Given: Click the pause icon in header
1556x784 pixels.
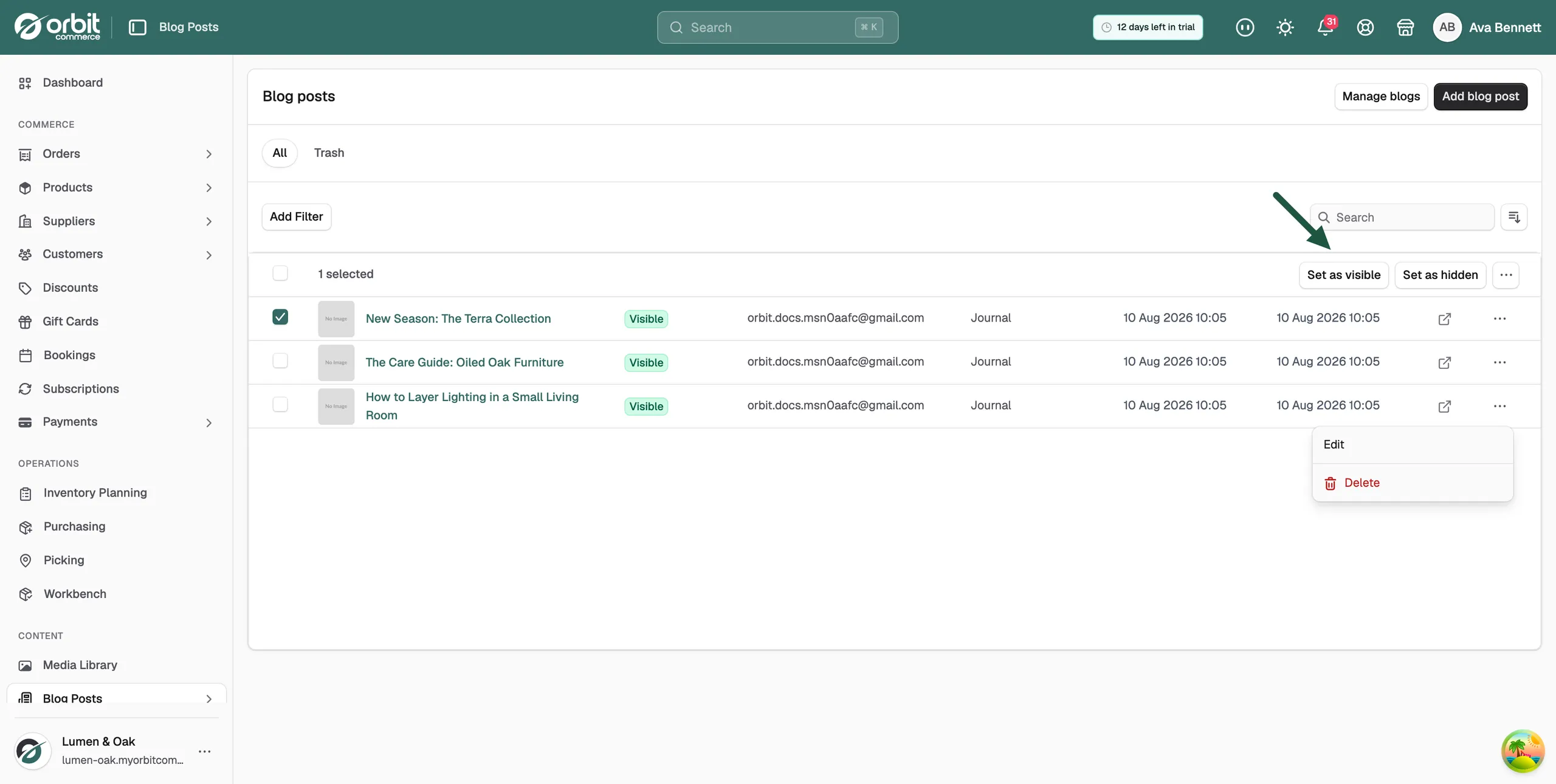Looking at the screenshot, I should pos(1245,27).
